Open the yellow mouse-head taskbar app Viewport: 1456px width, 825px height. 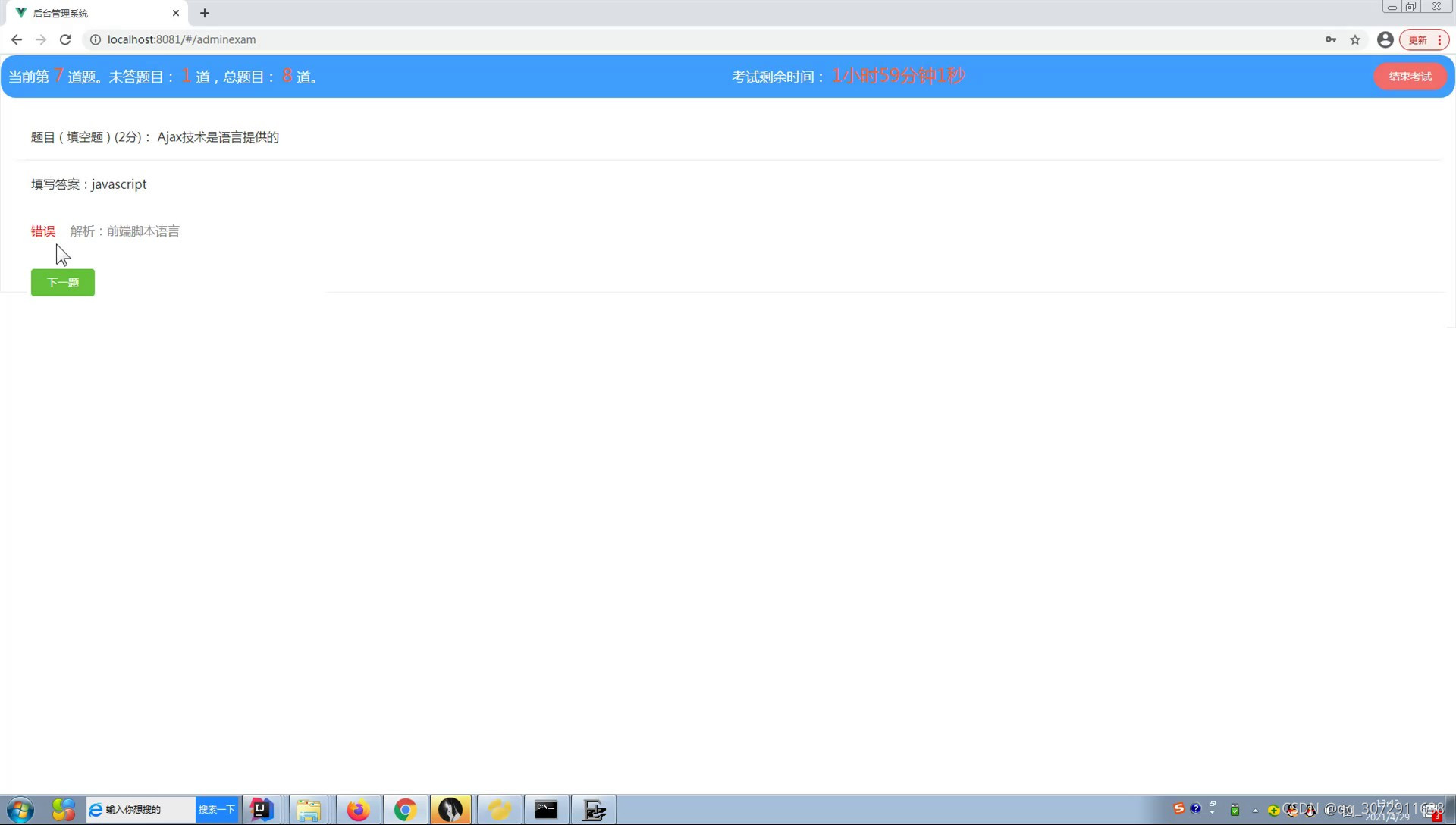tap(499, 810)
